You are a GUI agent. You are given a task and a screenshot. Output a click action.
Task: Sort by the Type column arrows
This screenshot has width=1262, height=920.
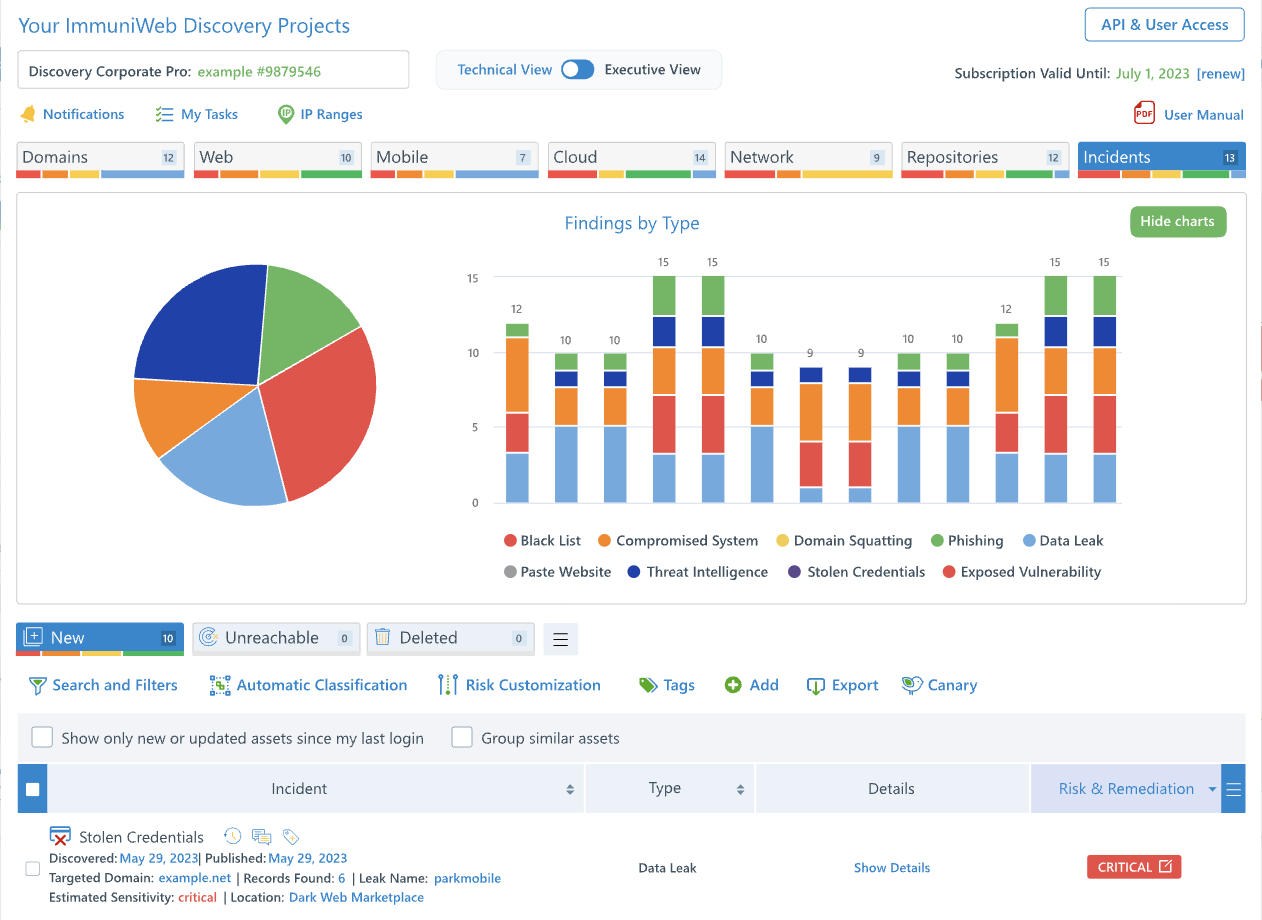point(741,789)
